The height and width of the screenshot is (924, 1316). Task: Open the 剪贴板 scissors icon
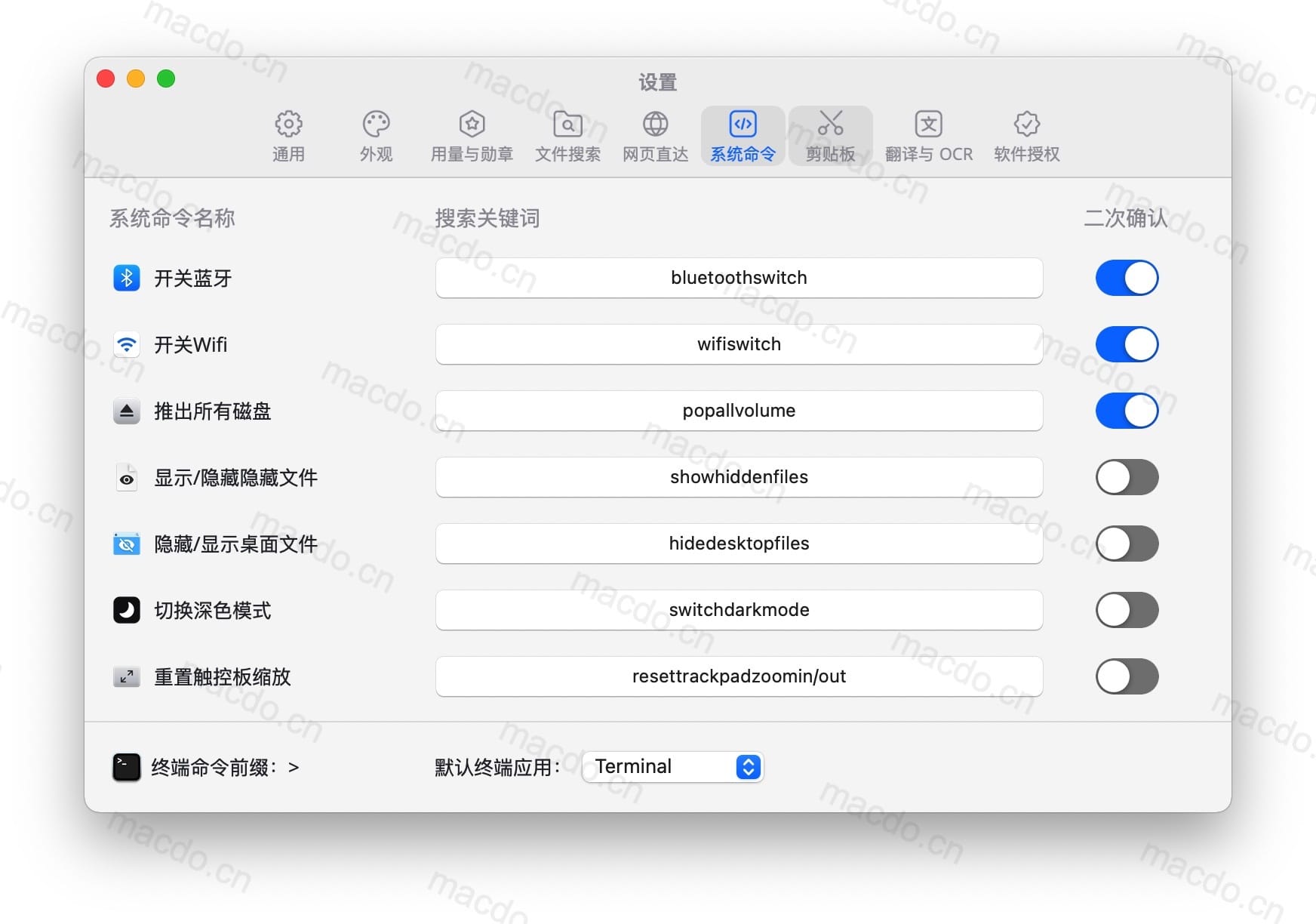[830, 123]
